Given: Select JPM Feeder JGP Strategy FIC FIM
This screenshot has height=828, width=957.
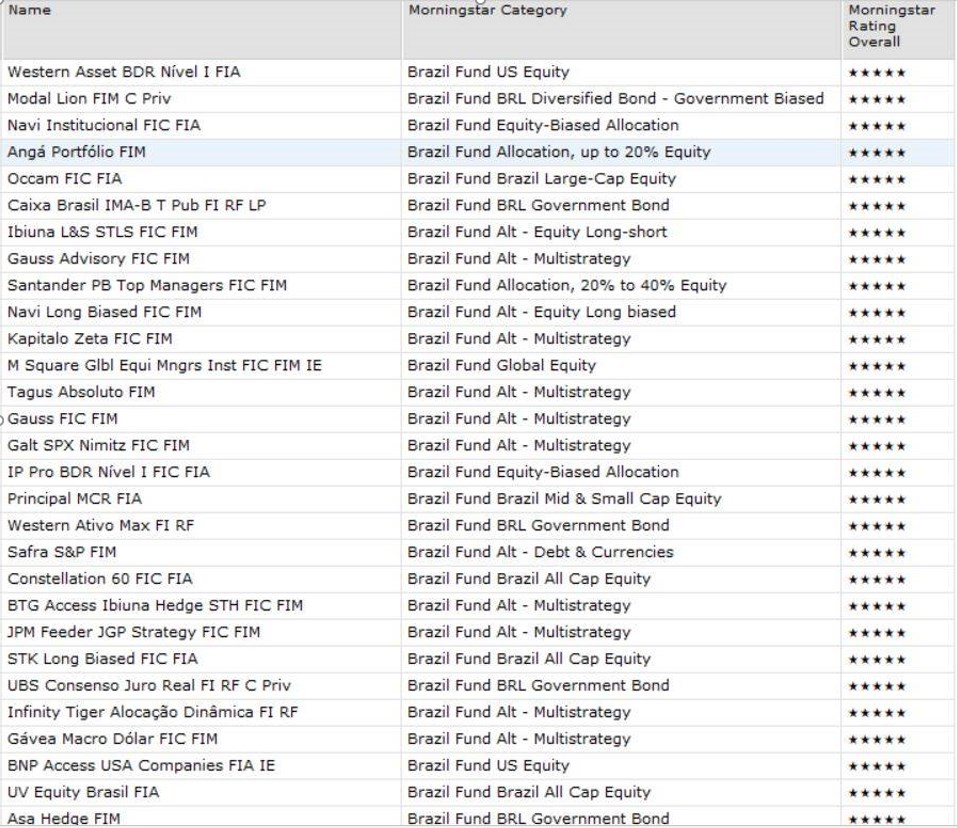Looking at the screenshot, I should pyautogui.click(x=133, y=632).
